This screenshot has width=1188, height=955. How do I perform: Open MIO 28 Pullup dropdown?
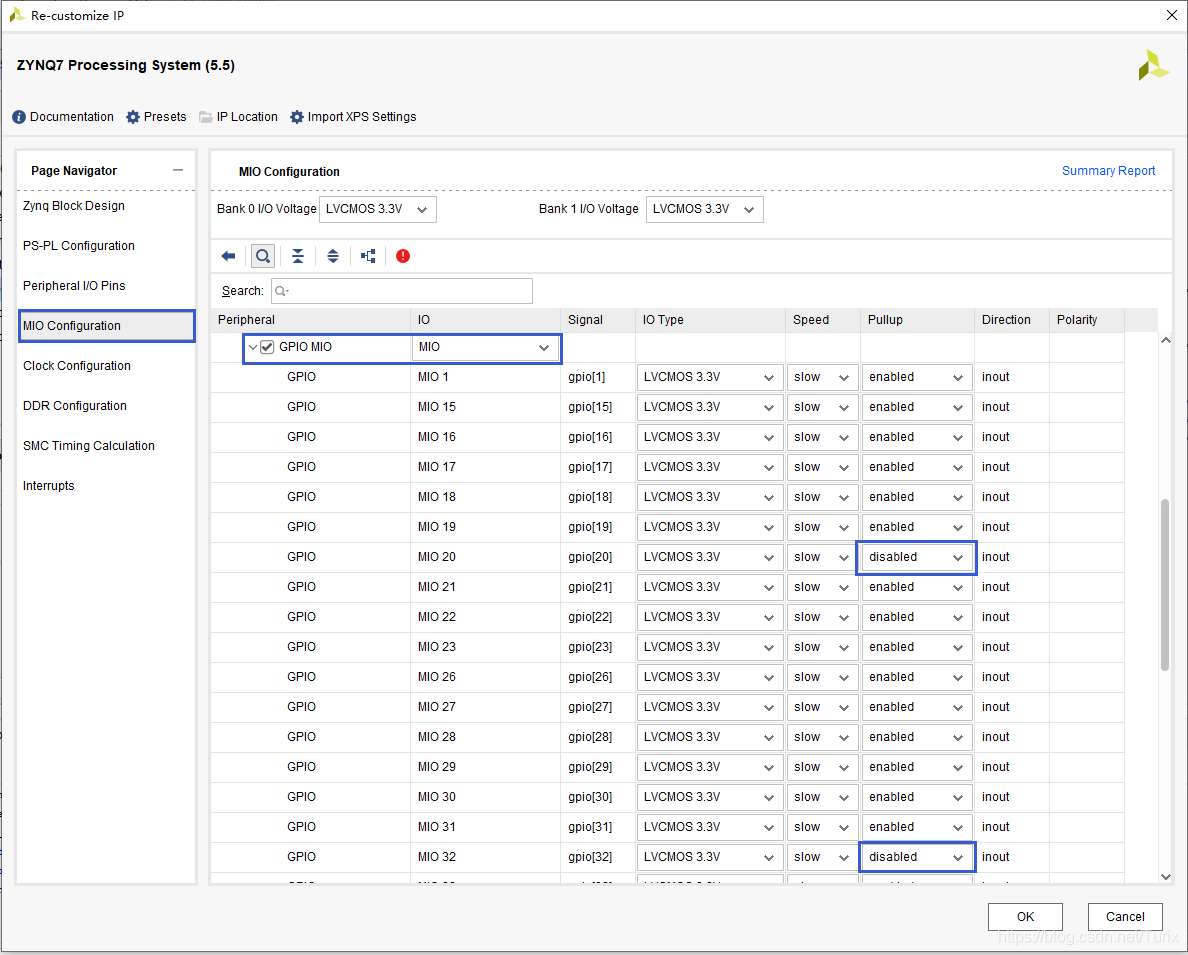tap(916, 737)
